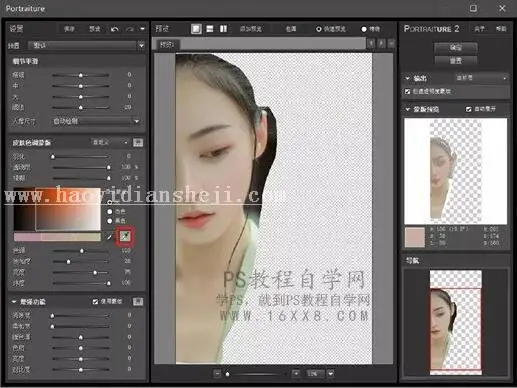Open the output new layer drop-down
This screenshot has height=388, width=517.
[481, 78]
